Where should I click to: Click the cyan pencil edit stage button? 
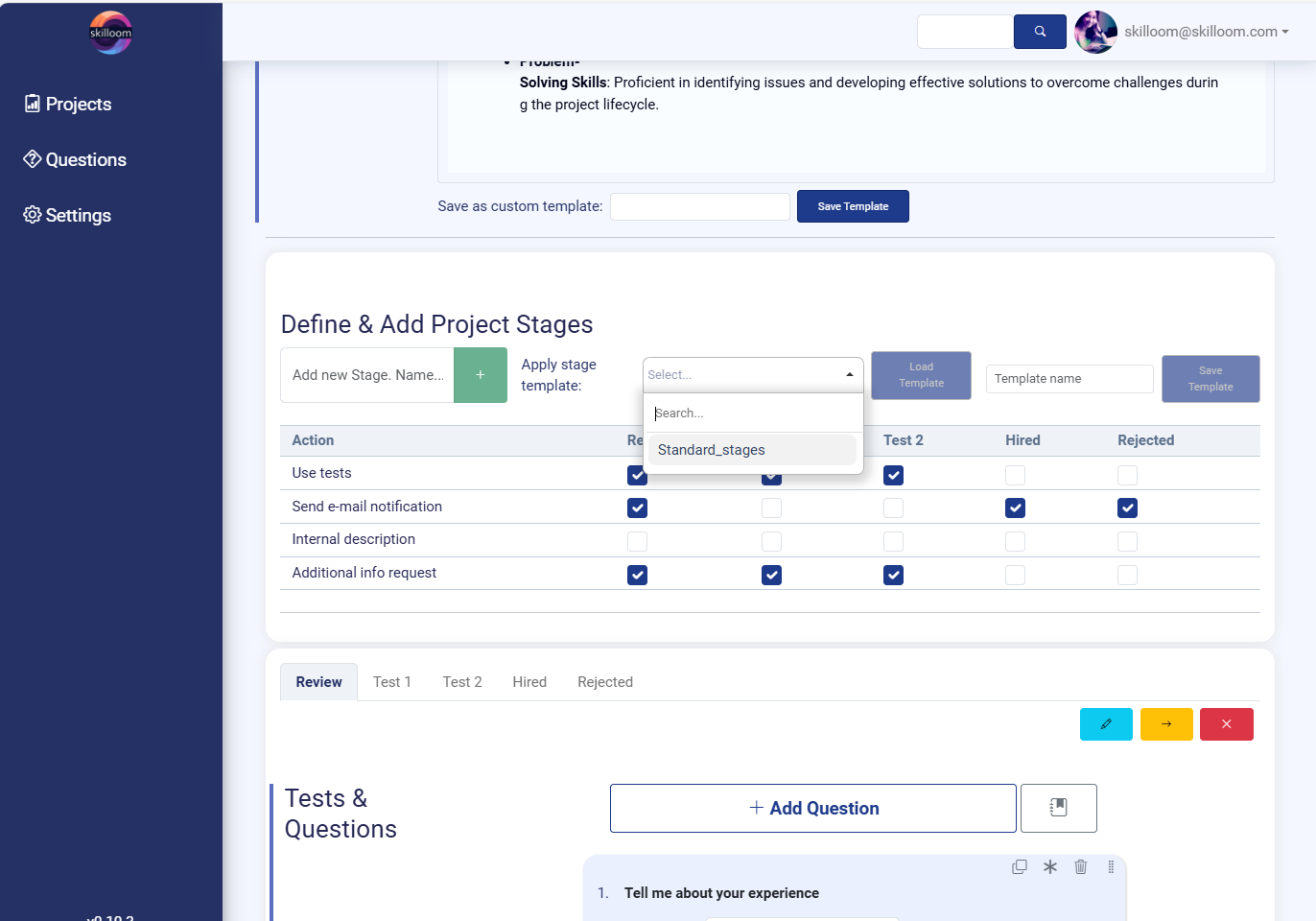click(x=1105, y=724)
